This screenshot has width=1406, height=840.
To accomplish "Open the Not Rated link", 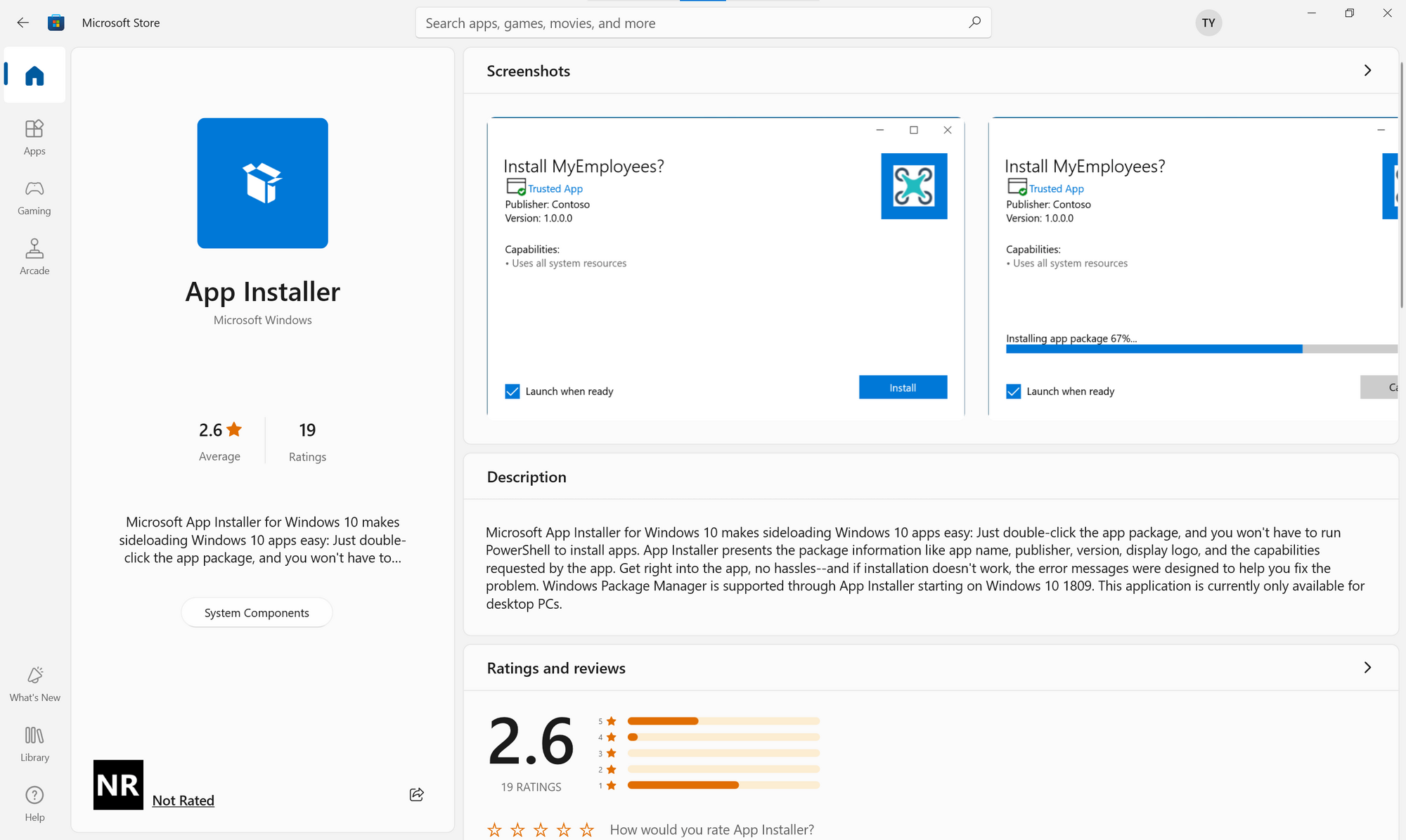I will tap(183, 800).
